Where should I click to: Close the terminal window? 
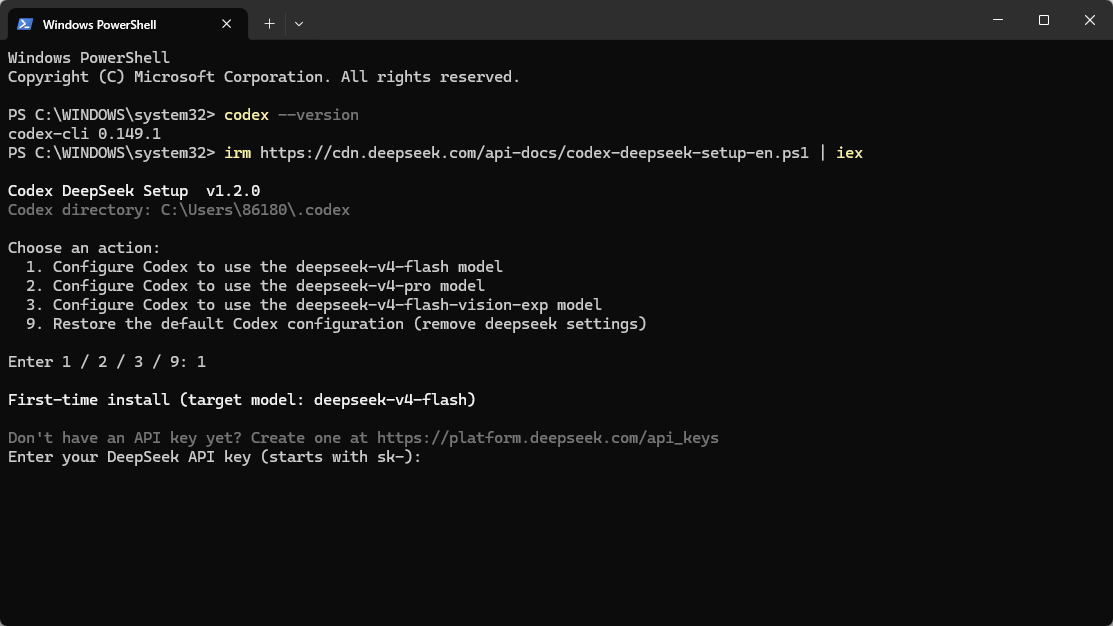coord(1090,20)
